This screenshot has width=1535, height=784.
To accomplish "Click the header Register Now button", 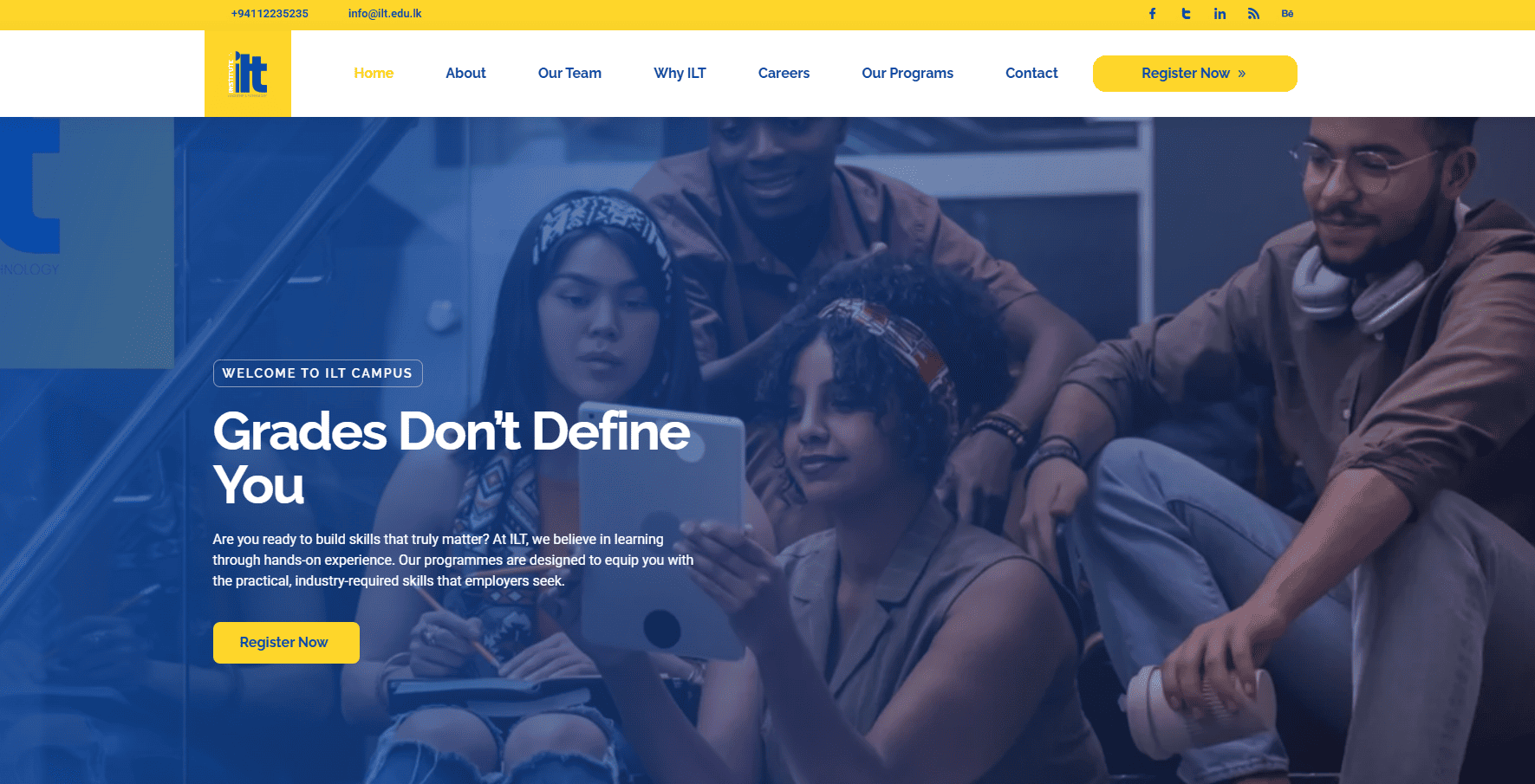I will (1194, 74).
